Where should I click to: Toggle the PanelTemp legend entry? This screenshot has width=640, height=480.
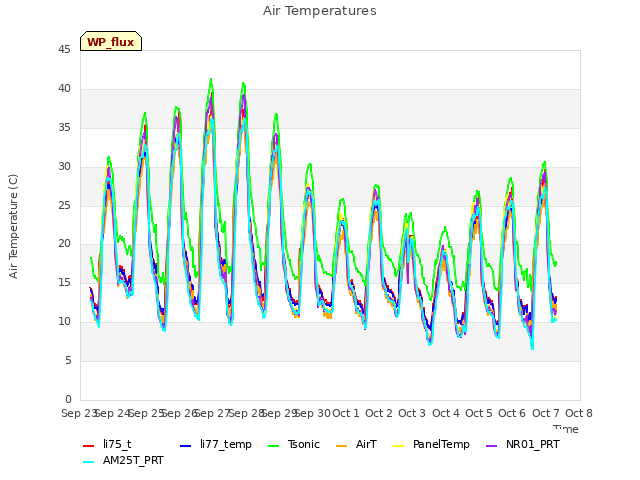coord(431,444)
